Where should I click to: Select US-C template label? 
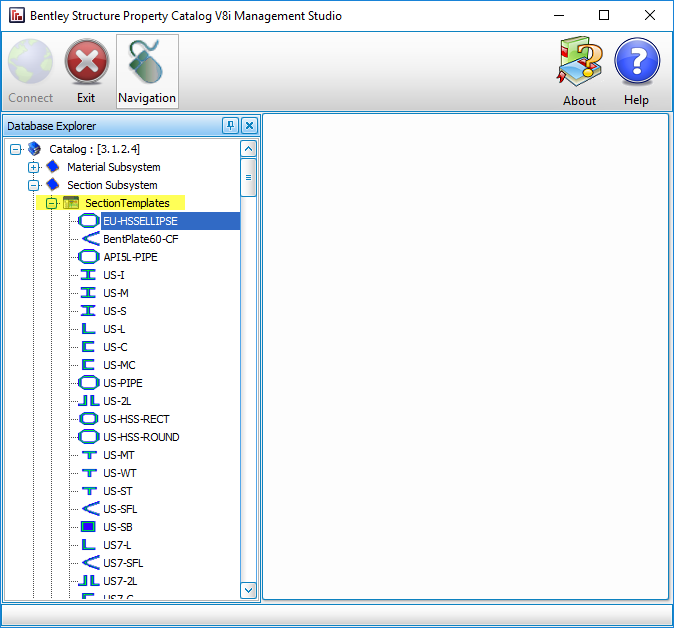click(x=115, y=347)
